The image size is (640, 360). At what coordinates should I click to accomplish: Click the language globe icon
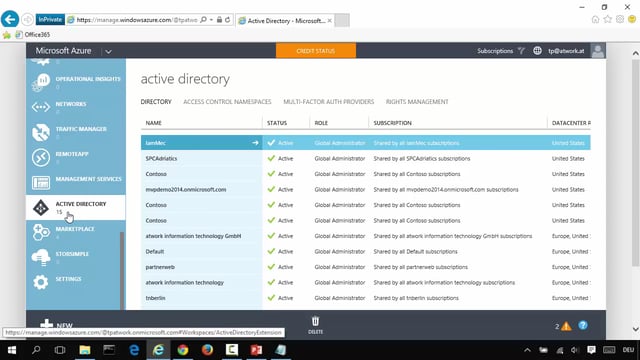point(537,51)
